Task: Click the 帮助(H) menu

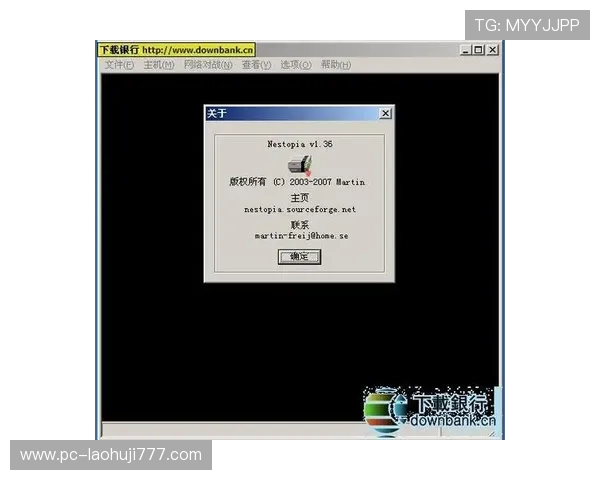Action: coord(335,65)
